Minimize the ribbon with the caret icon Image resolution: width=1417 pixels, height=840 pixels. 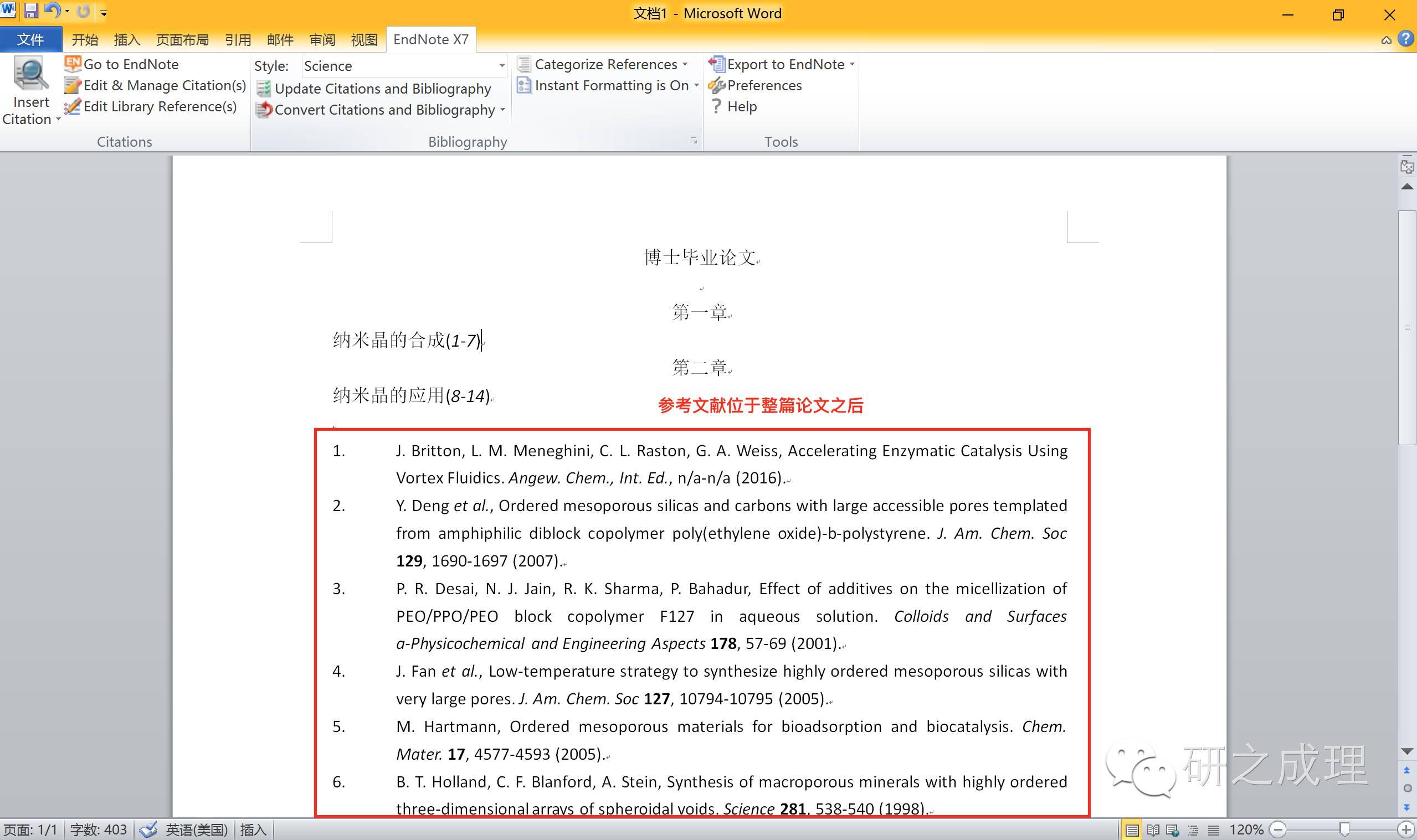[1387, 40]
